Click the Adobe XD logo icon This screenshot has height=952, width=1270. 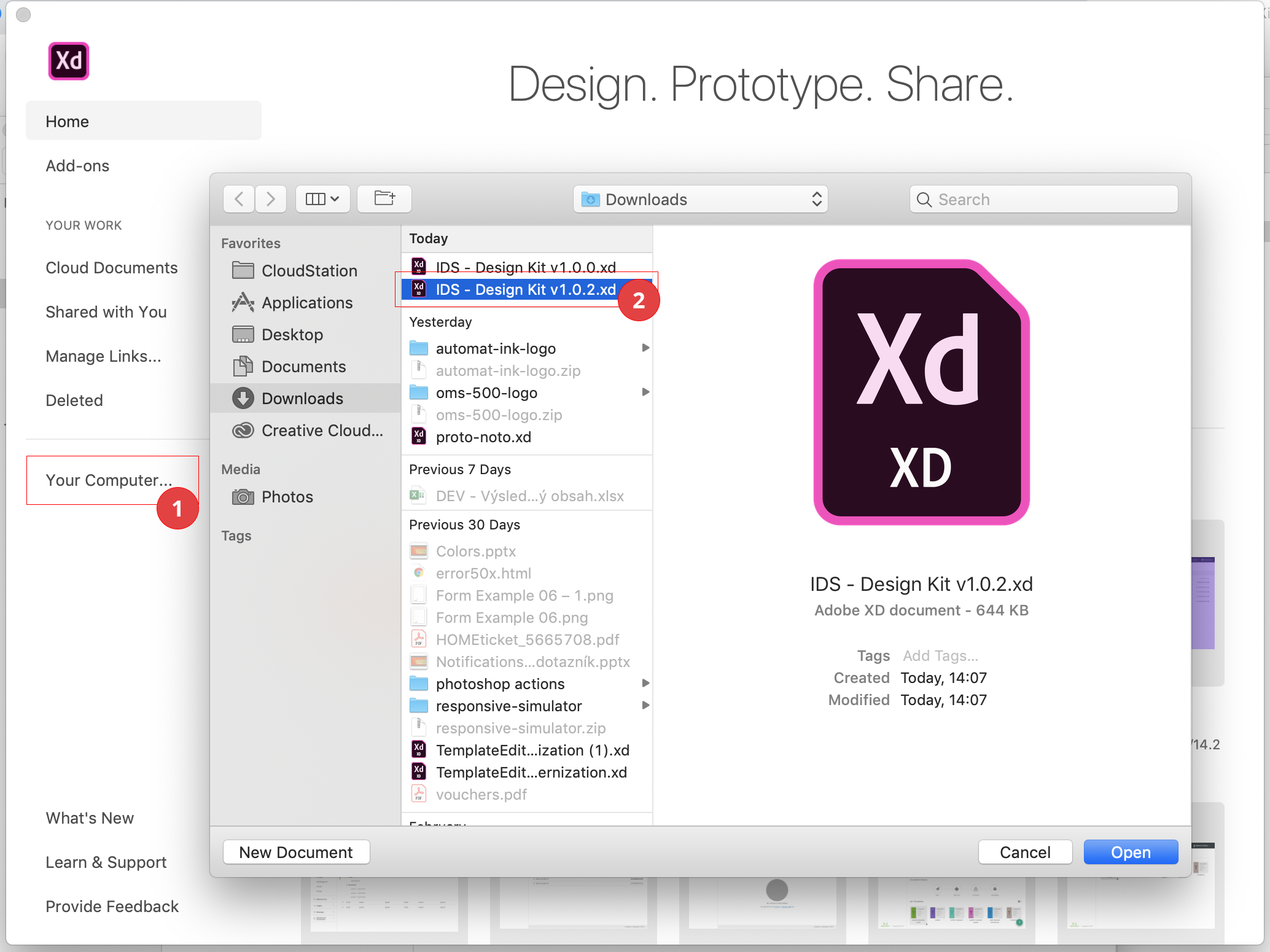click(69, 61)
